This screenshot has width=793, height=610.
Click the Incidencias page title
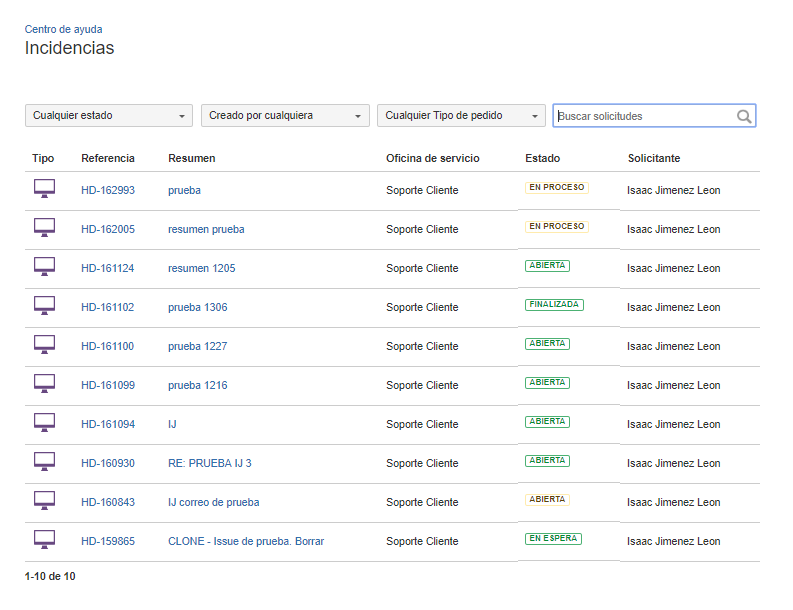click(x=69, y=48)
